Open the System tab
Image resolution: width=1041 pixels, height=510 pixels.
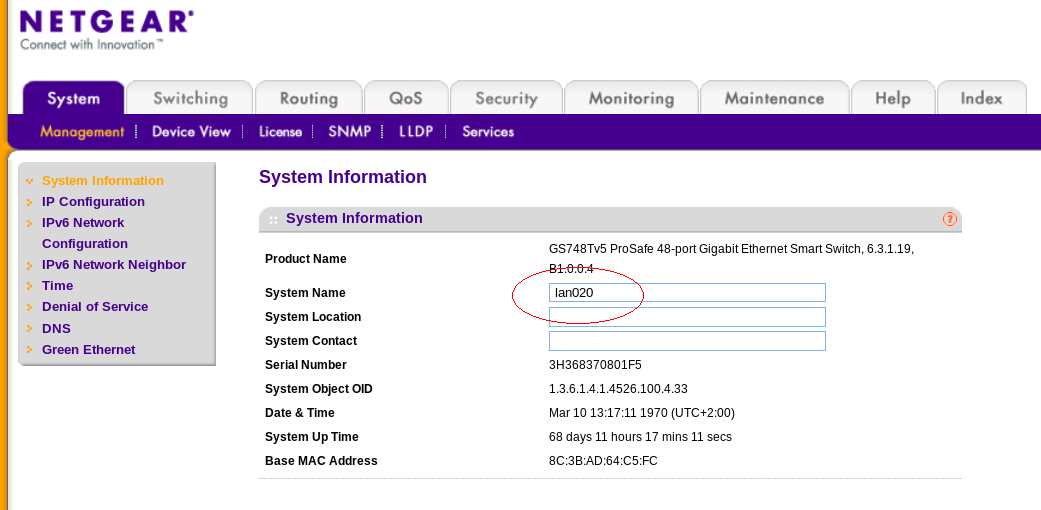(x=74, y=98)
